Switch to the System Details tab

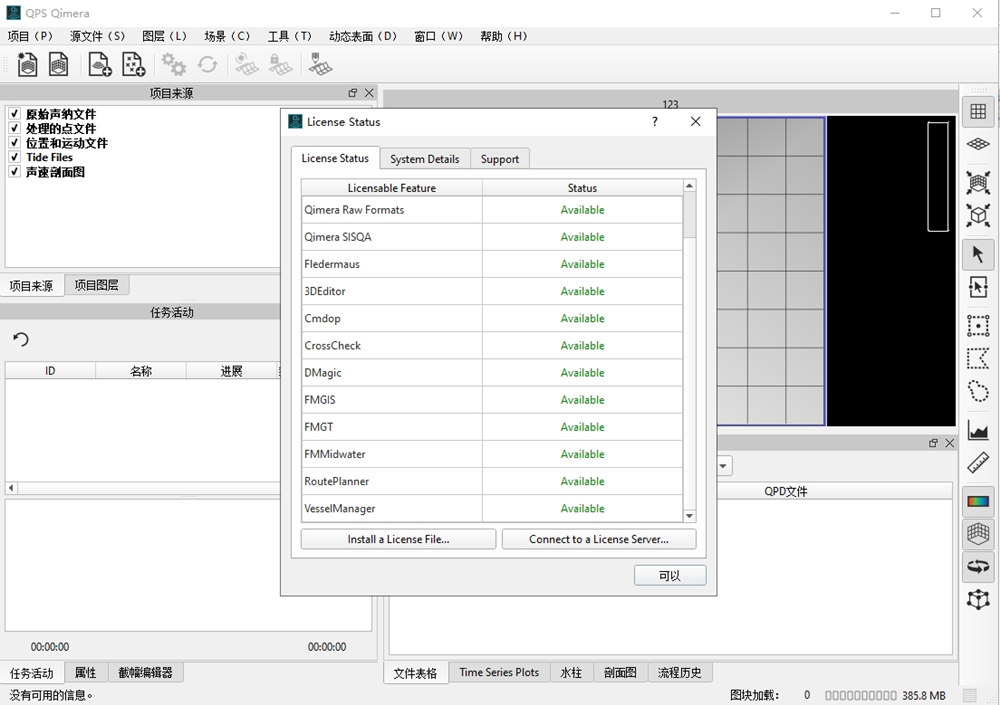pyautogui.click(x=425, y=159)
